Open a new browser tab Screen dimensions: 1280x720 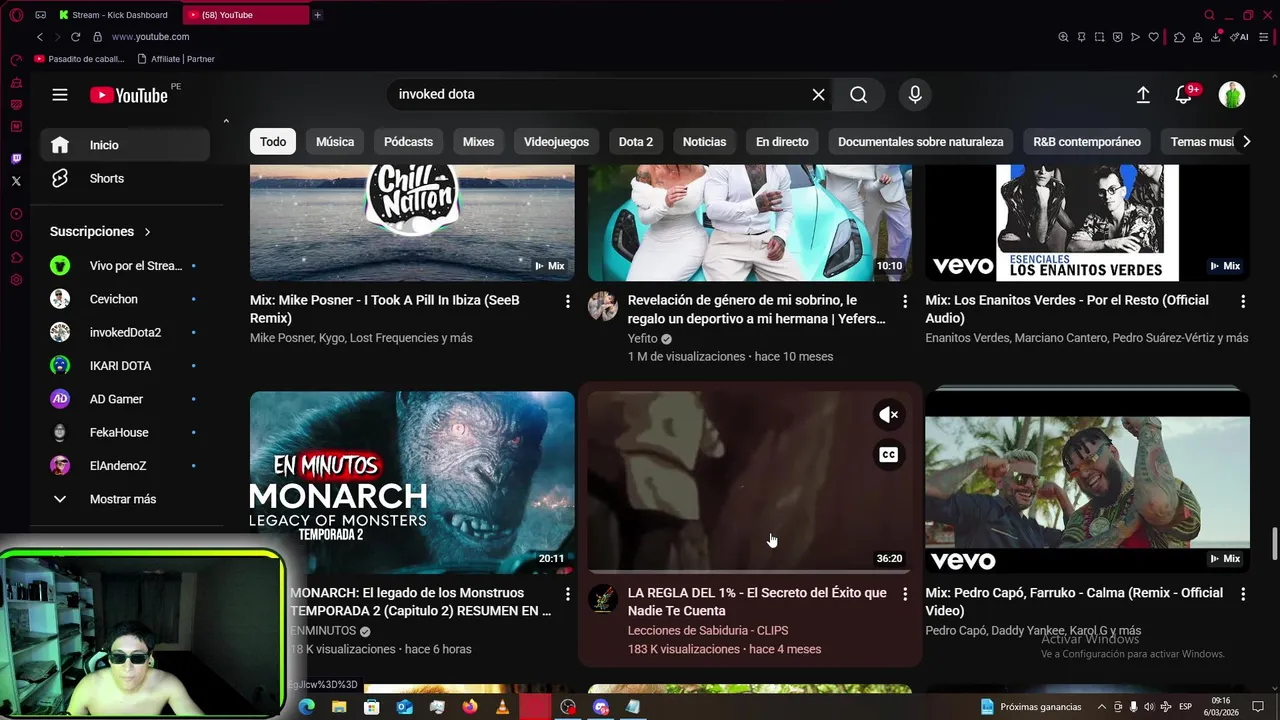[x=317, y=15]
